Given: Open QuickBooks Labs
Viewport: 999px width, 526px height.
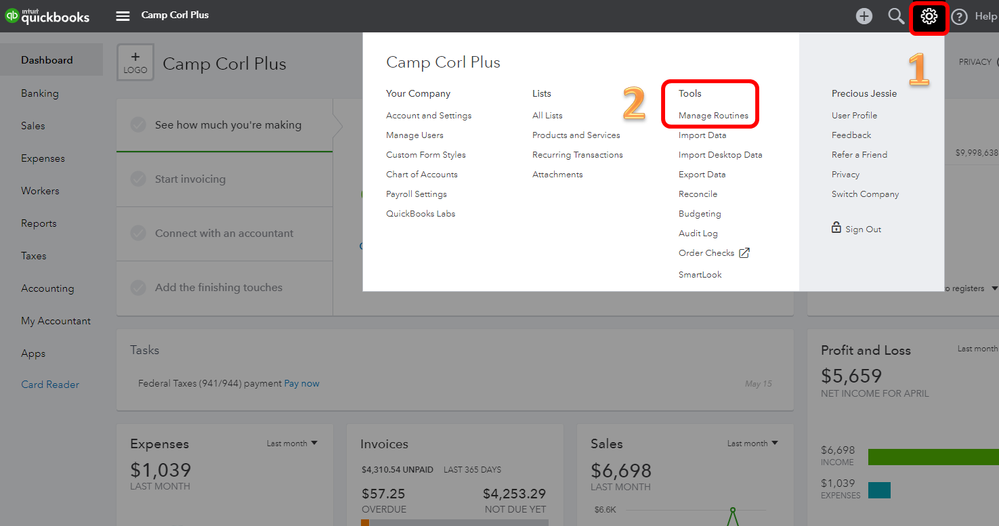Looking at the screenshot, I should tap(420, 214).
